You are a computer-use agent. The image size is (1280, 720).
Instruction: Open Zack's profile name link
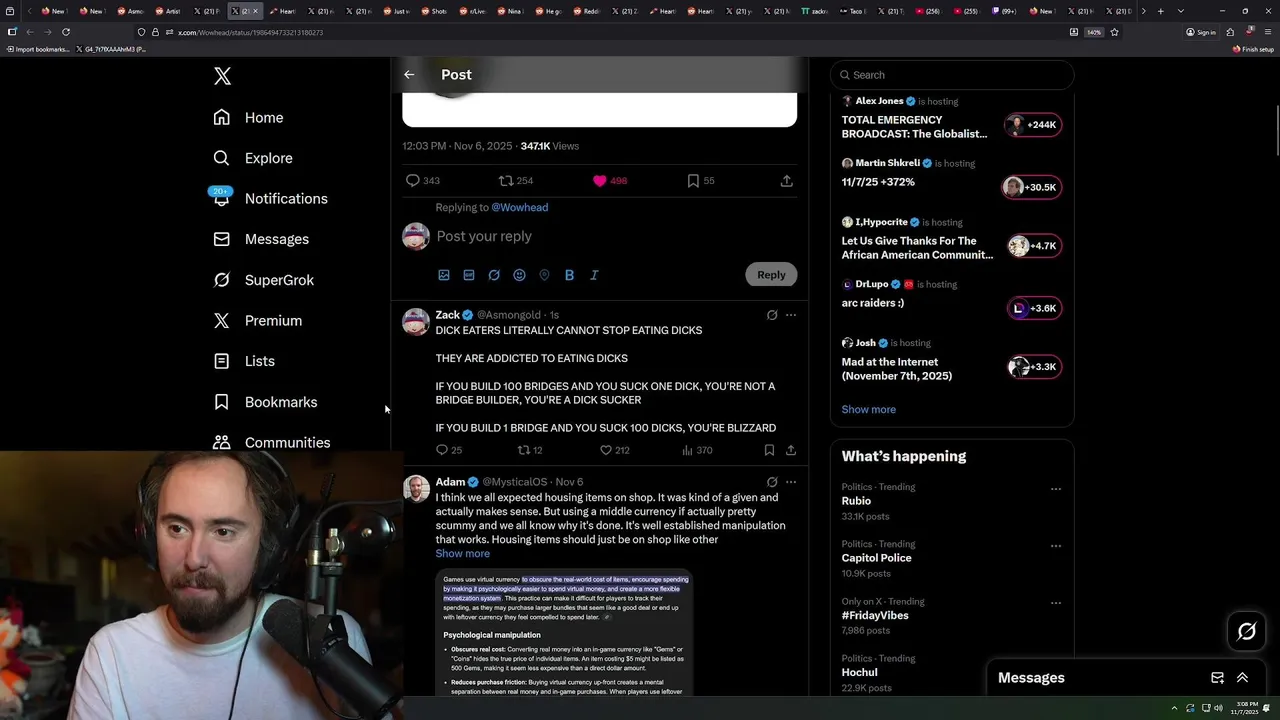pyautogui.click(x=447, y=315)
